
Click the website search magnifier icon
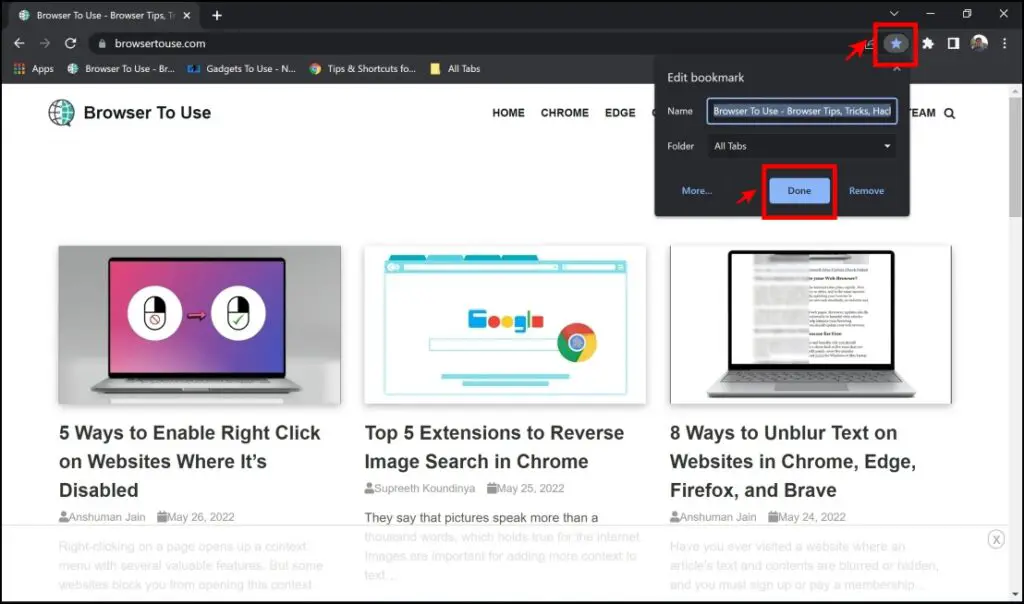(x=949, y=113)
